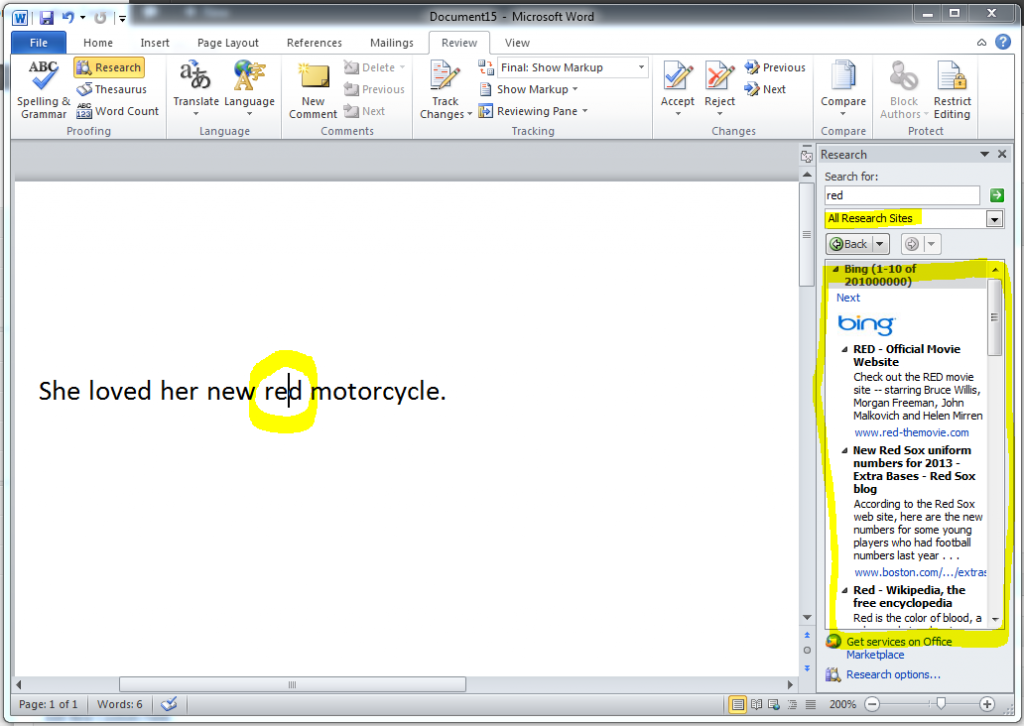Screen dimensions: 1024x726
Task: Open Block Authors option
Action: 904,89
